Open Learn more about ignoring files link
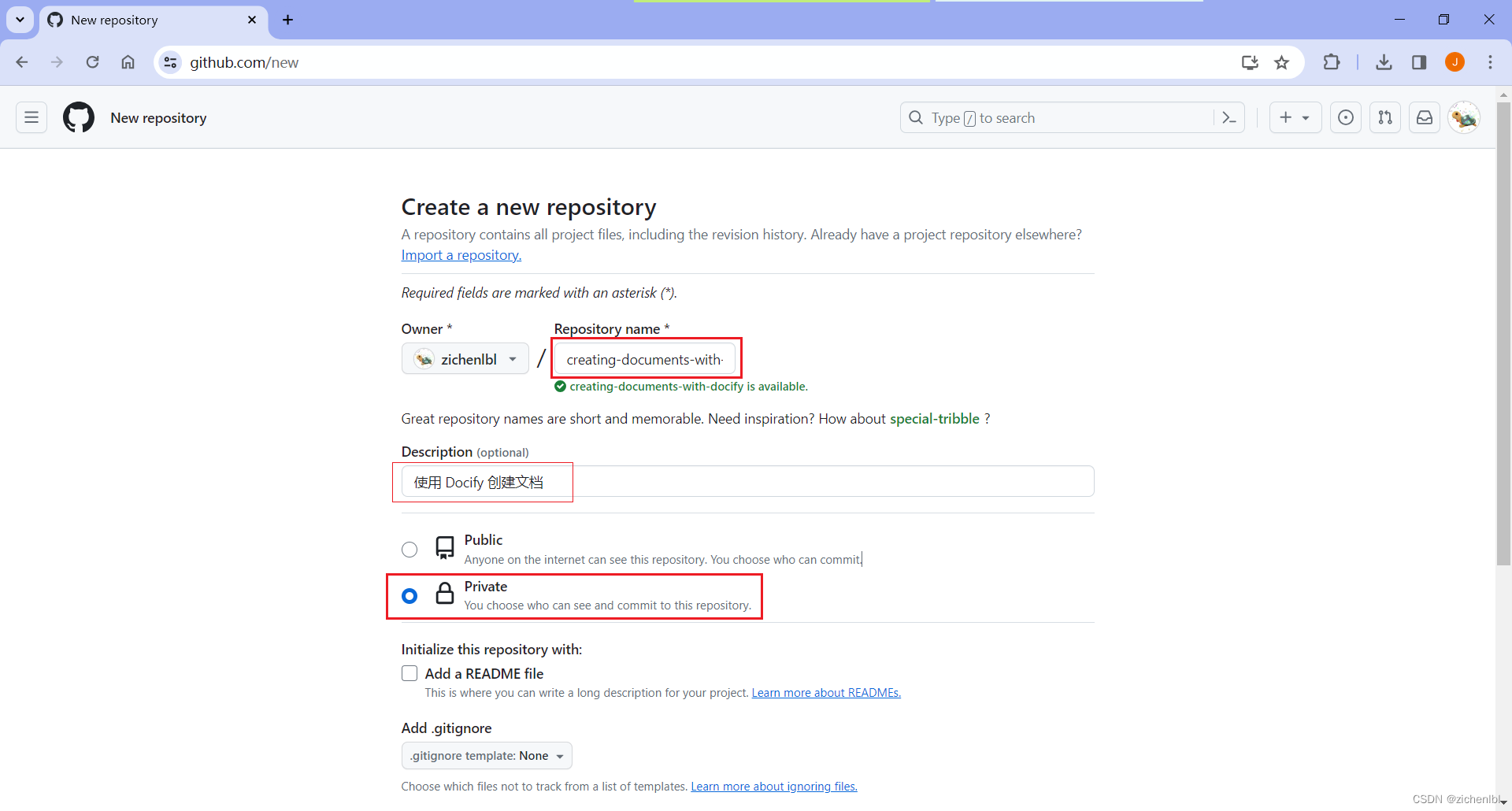Image resolution: width=1512 pixels, height=811 pixels. tap(774, 787)
